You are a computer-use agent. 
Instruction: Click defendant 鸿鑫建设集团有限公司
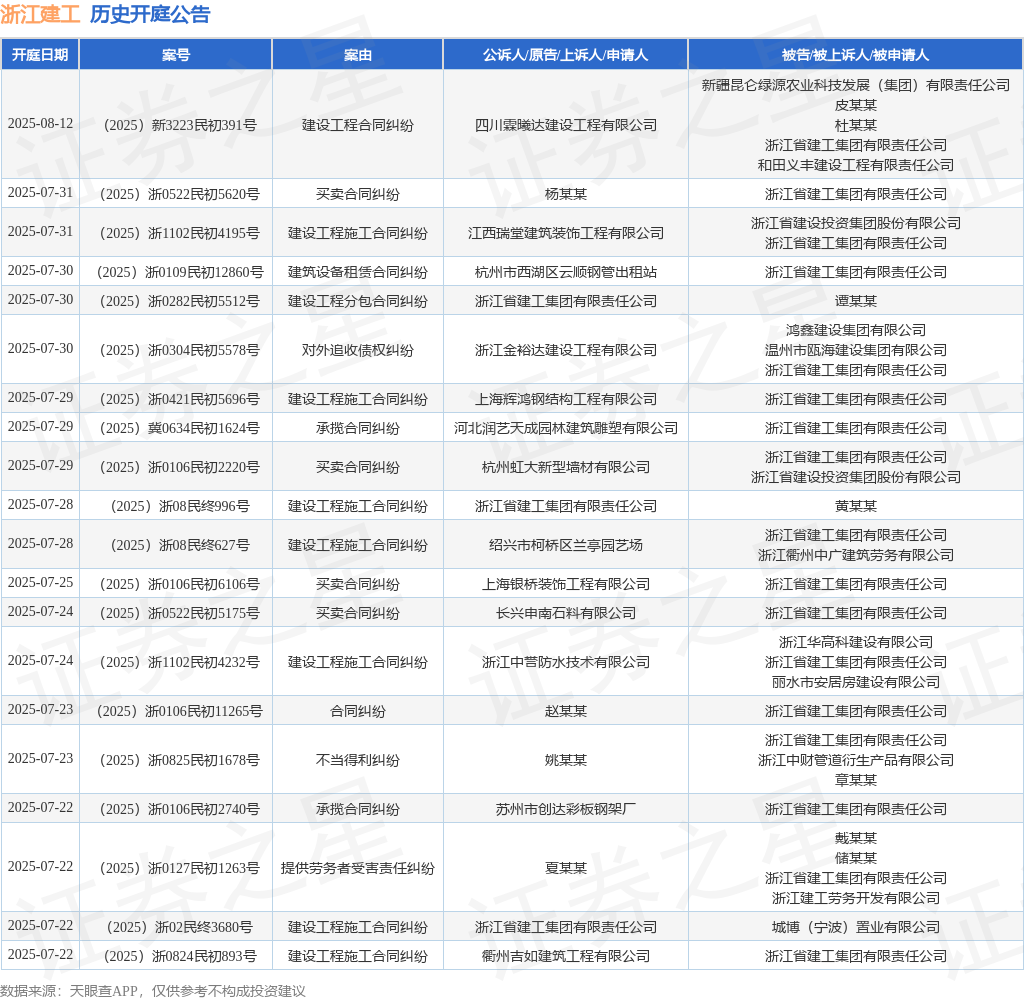click(x=856, y=331)
